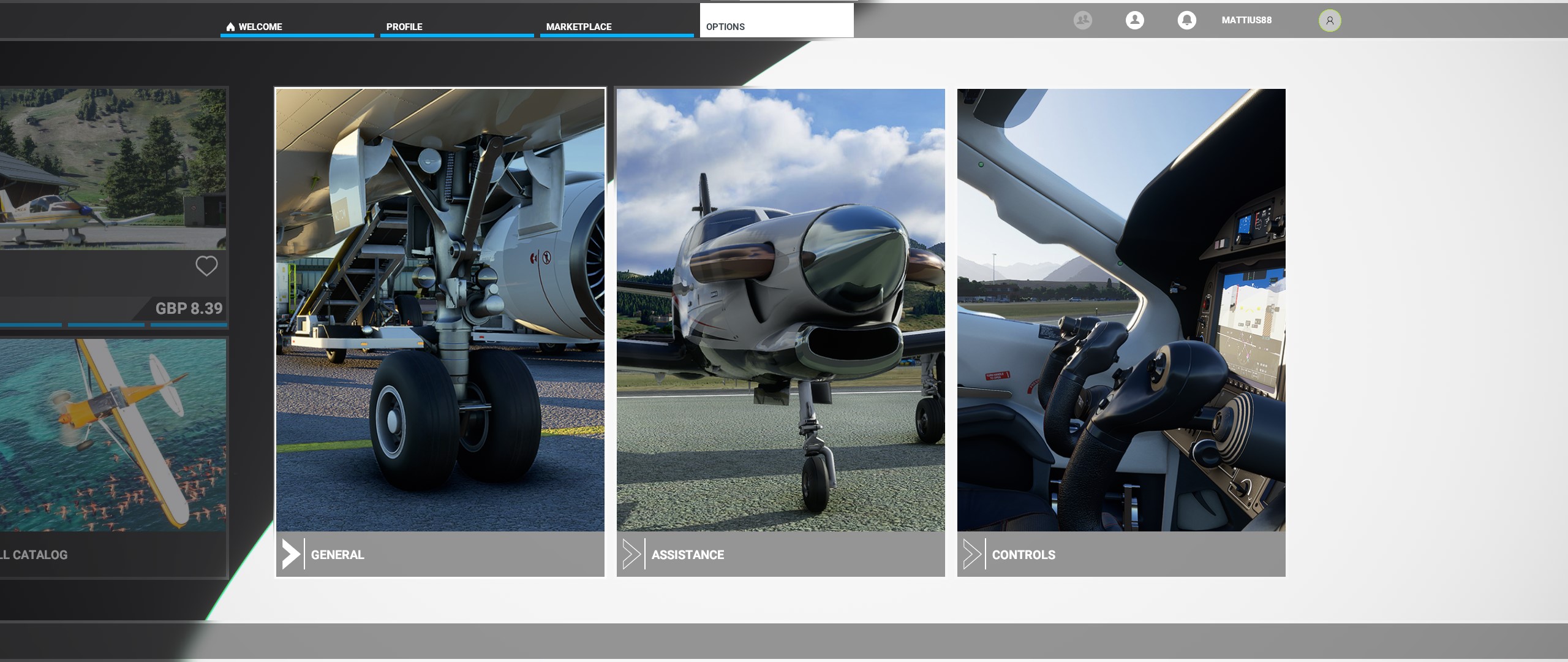Click the green-ringed gamertag avatar

click(1329, 20)
